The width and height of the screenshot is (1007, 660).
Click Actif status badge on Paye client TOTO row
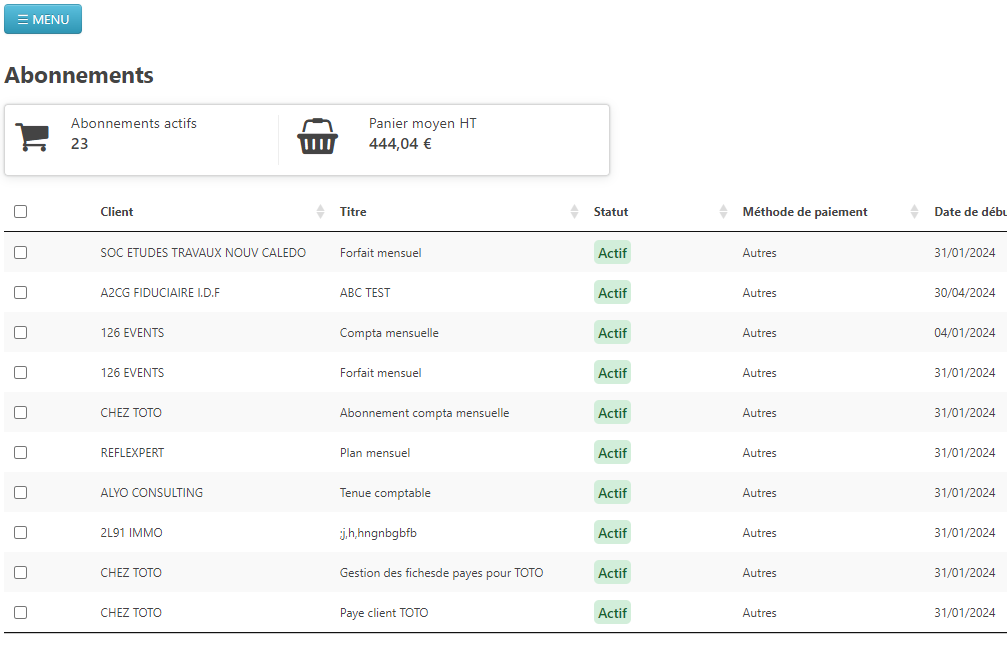[x=612, y=613]
